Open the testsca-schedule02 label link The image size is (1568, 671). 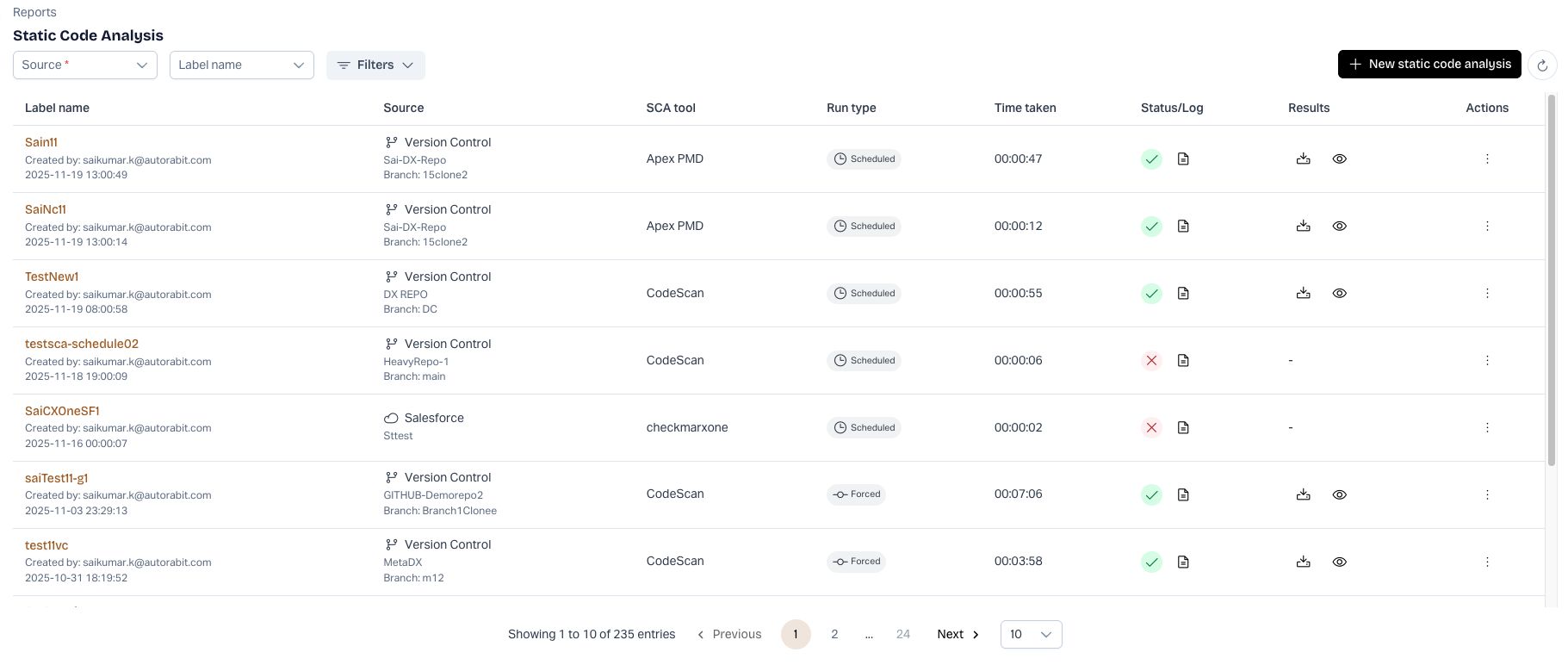tap(82, 344)
